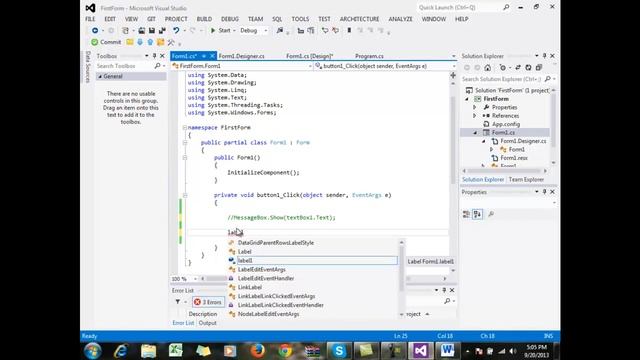Click the Search Toolbox magnifier icon

pos(157,66)
